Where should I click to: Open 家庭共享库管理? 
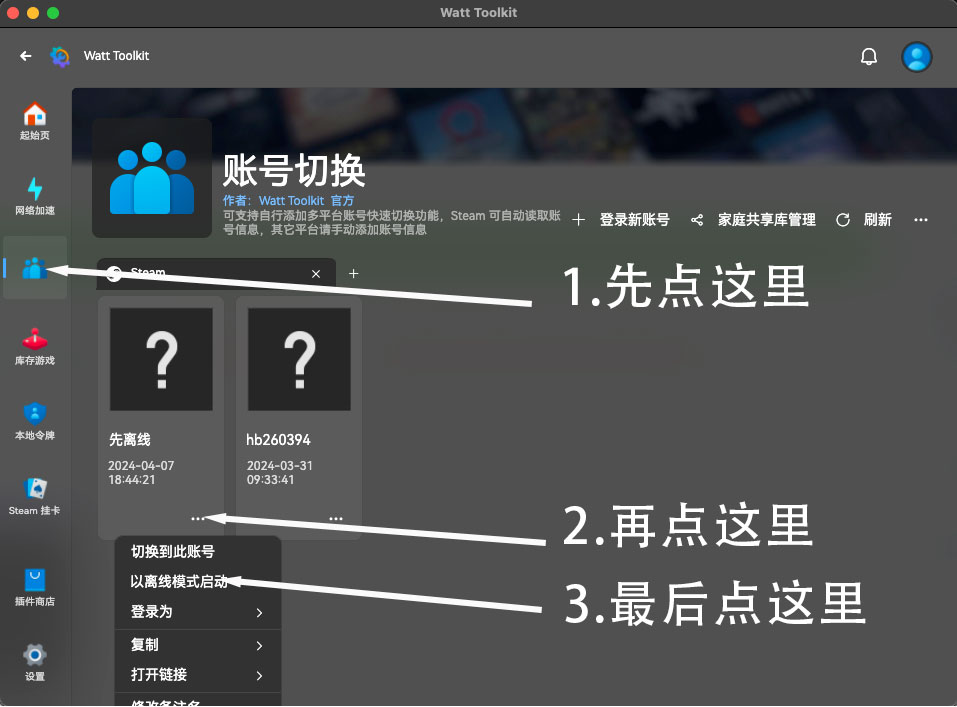point(753,220)
